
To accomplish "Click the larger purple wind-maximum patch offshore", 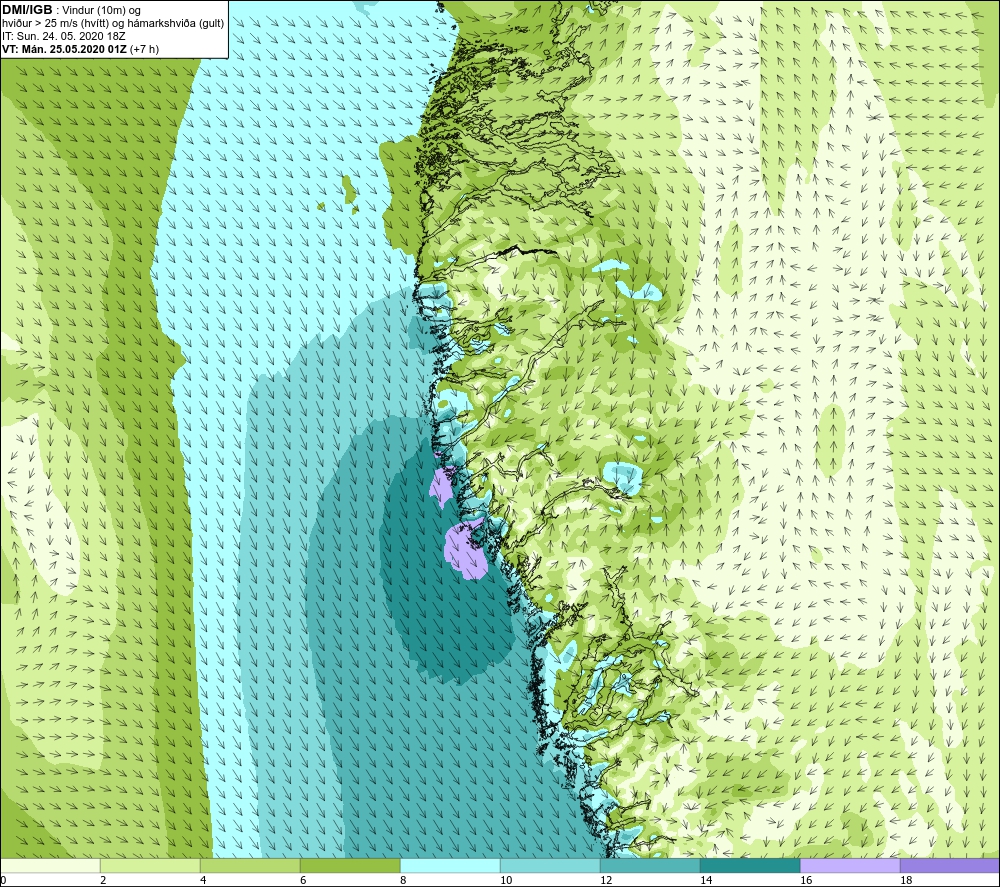I will tap(466, 550).
